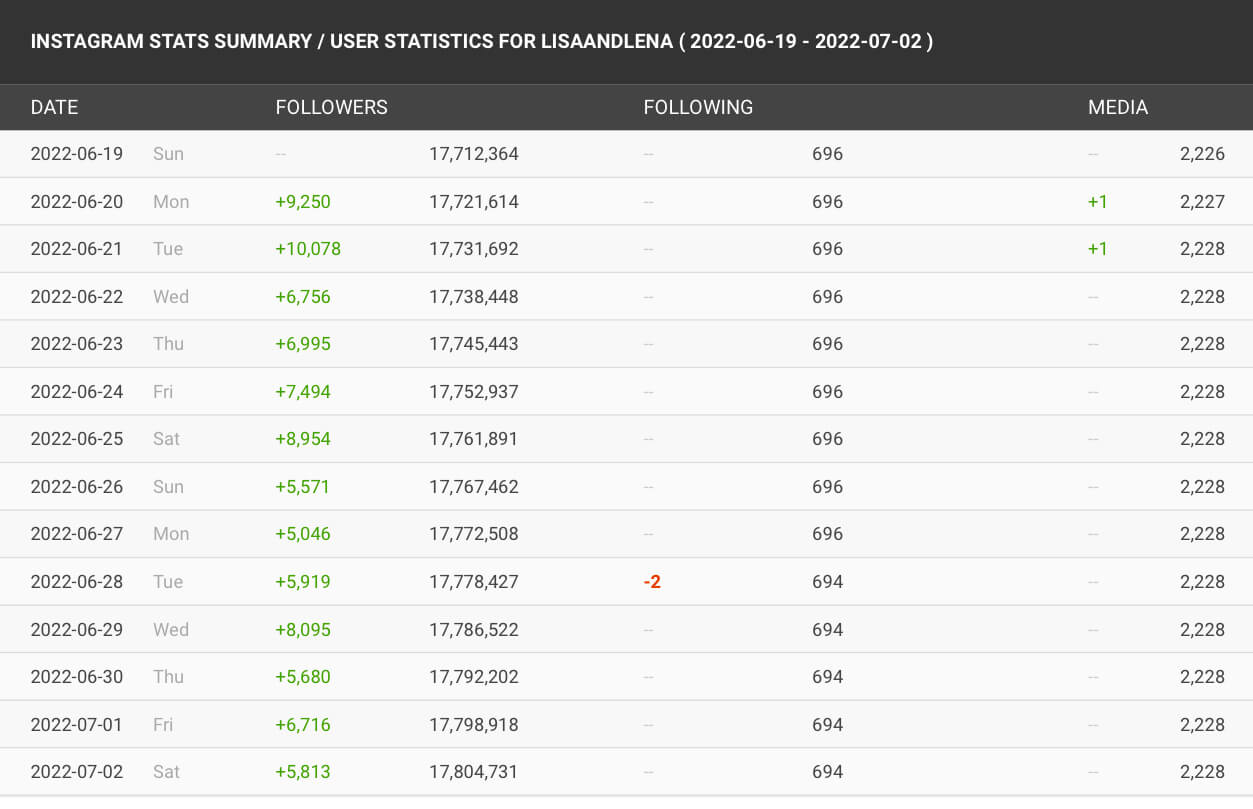Select the date 2022-06-30
The image size is (1253, 809).
pyautogui.click(x=77, y=677)
